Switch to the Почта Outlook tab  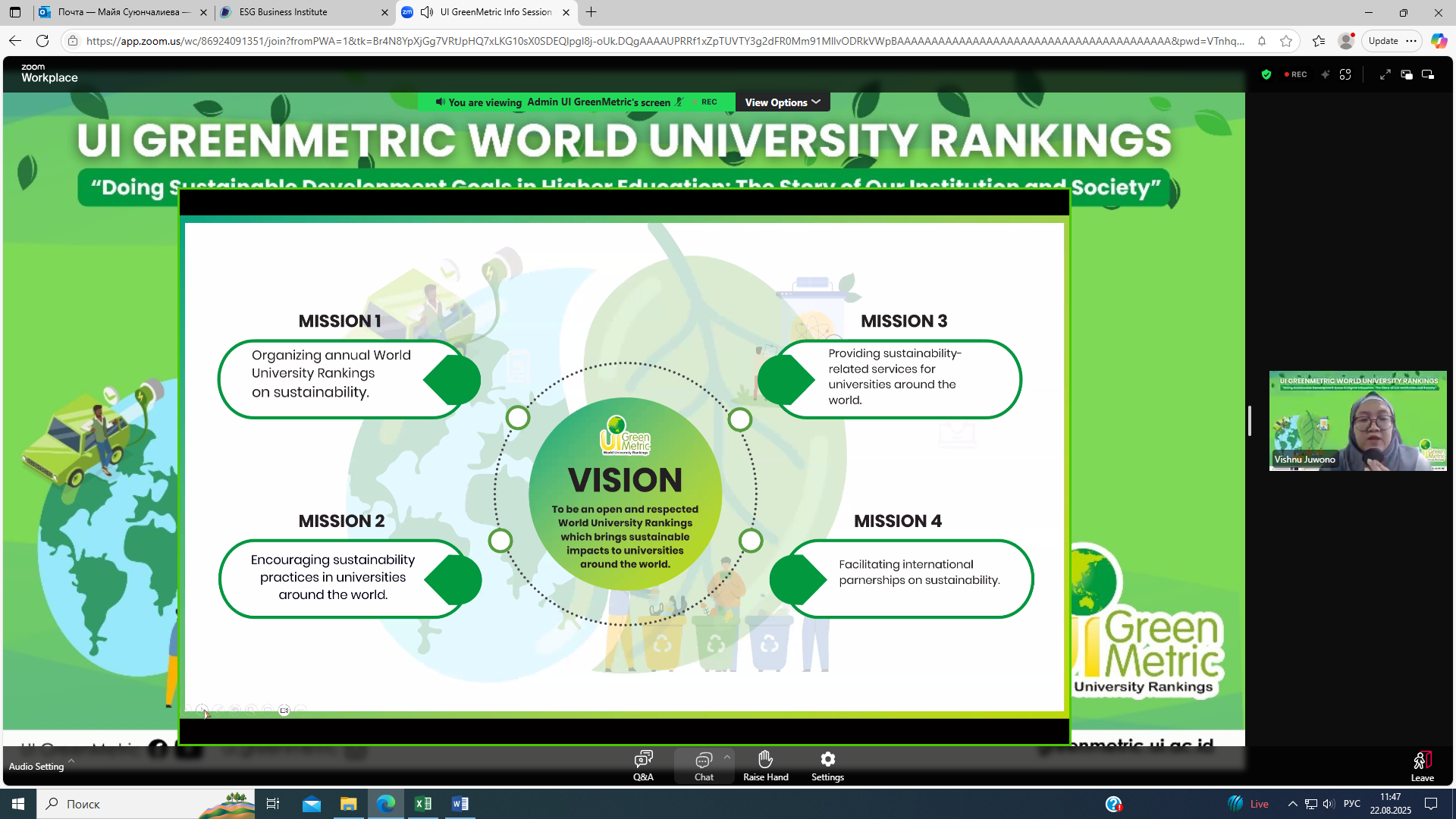coord(121,12)
